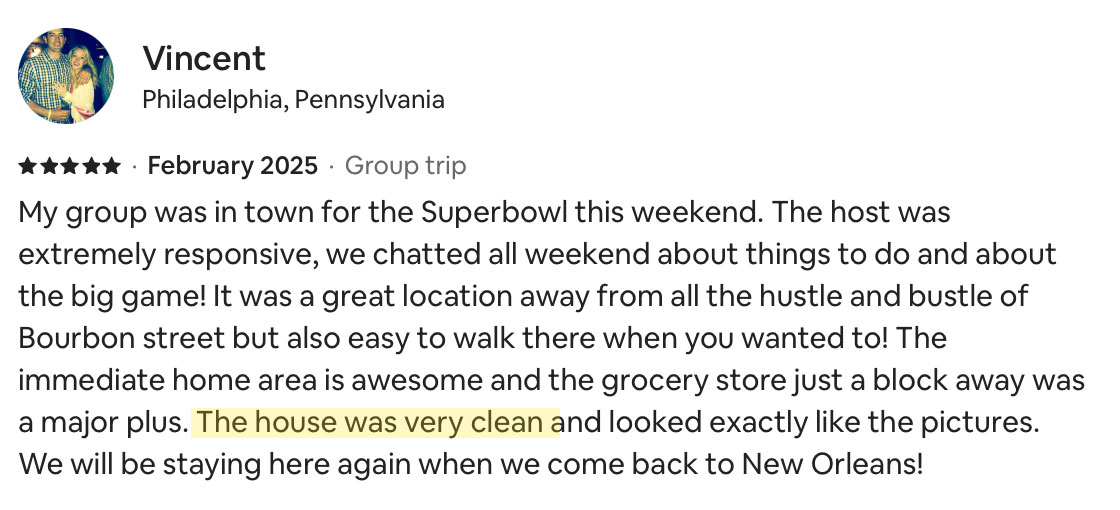Click the February 2025 review date
This screenshot has width=1120, height=510.
pos(232,166)
